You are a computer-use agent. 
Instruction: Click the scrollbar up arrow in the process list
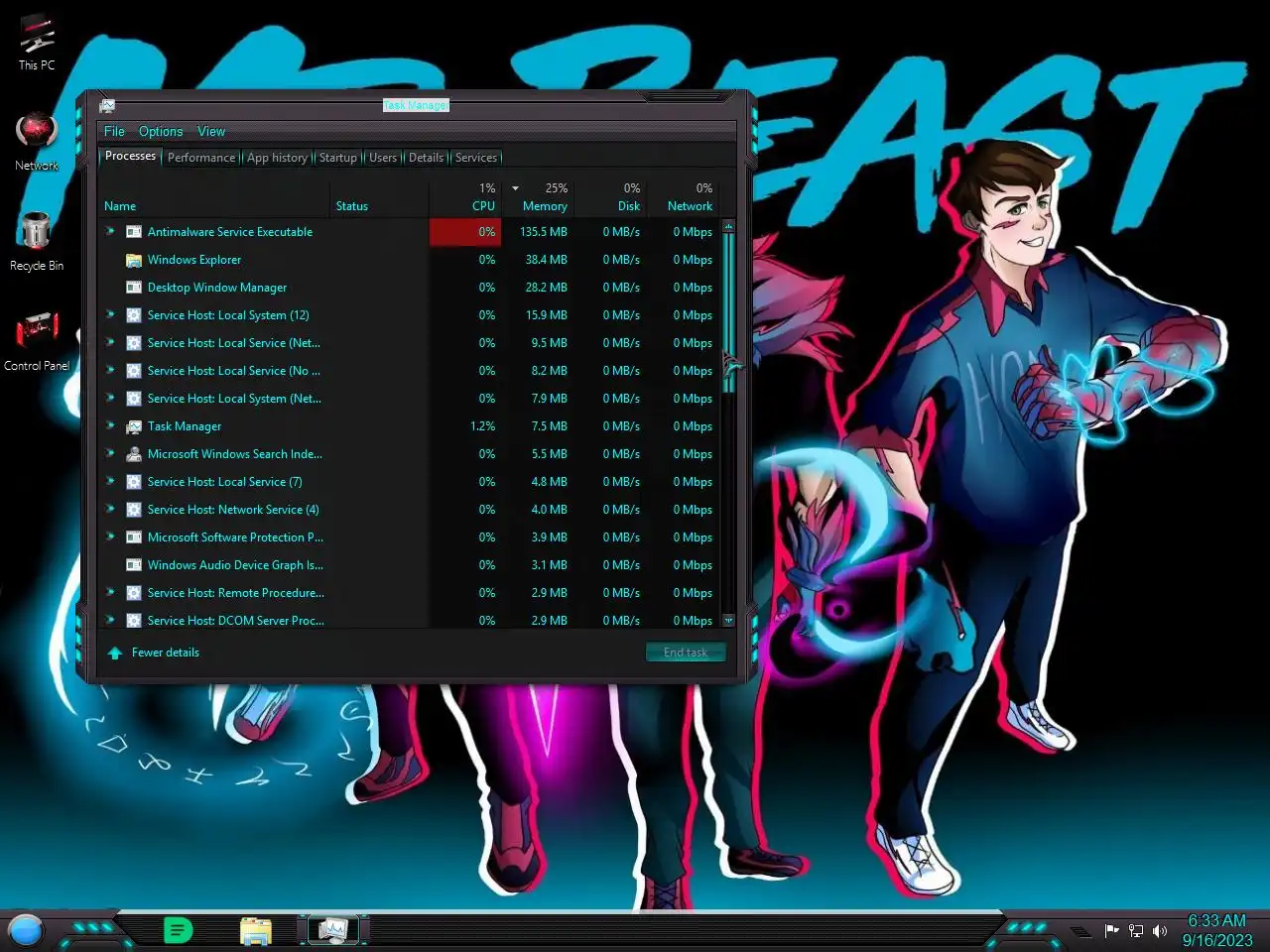click(x=729, y=226)
